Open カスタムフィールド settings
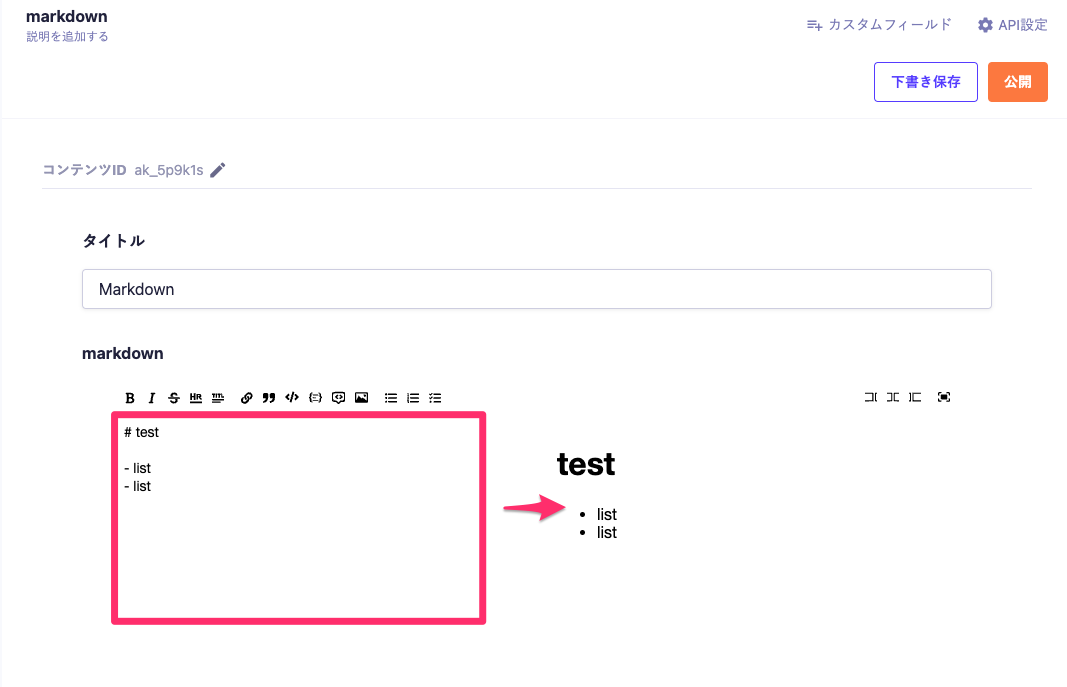Viewport: 1067px width, 687px height. click(x=879, y=25)
